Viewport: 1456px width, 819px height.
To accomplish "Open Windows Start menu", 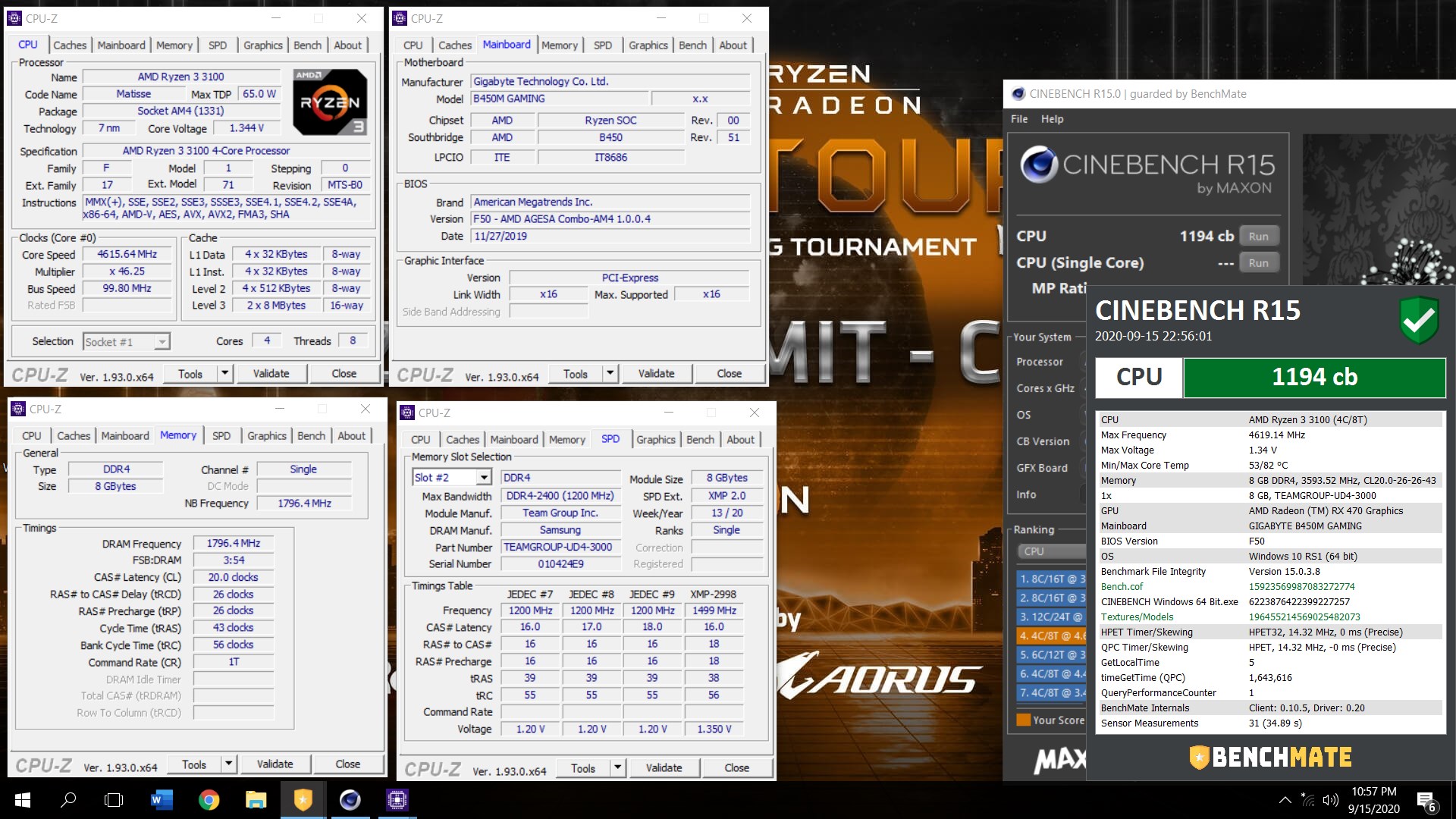I will coord(22,800).
